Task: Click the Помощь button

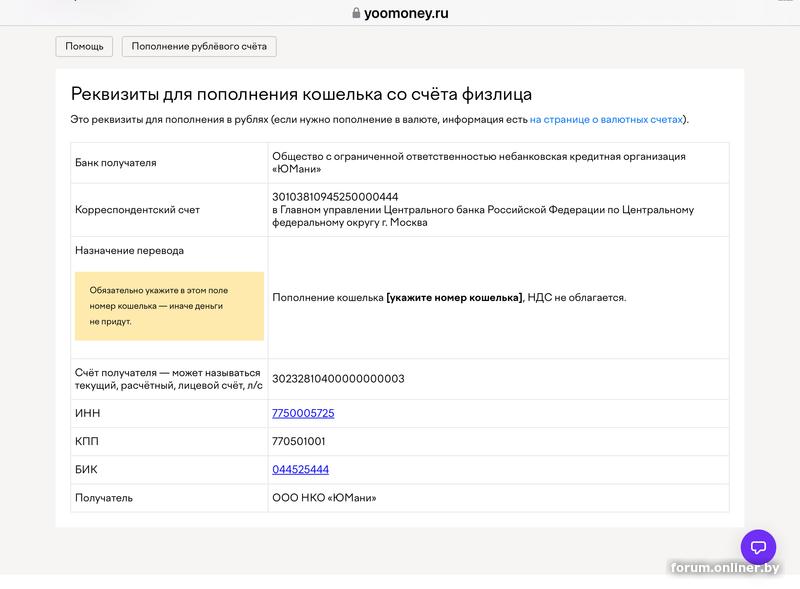Action: (x=84, y=46)
